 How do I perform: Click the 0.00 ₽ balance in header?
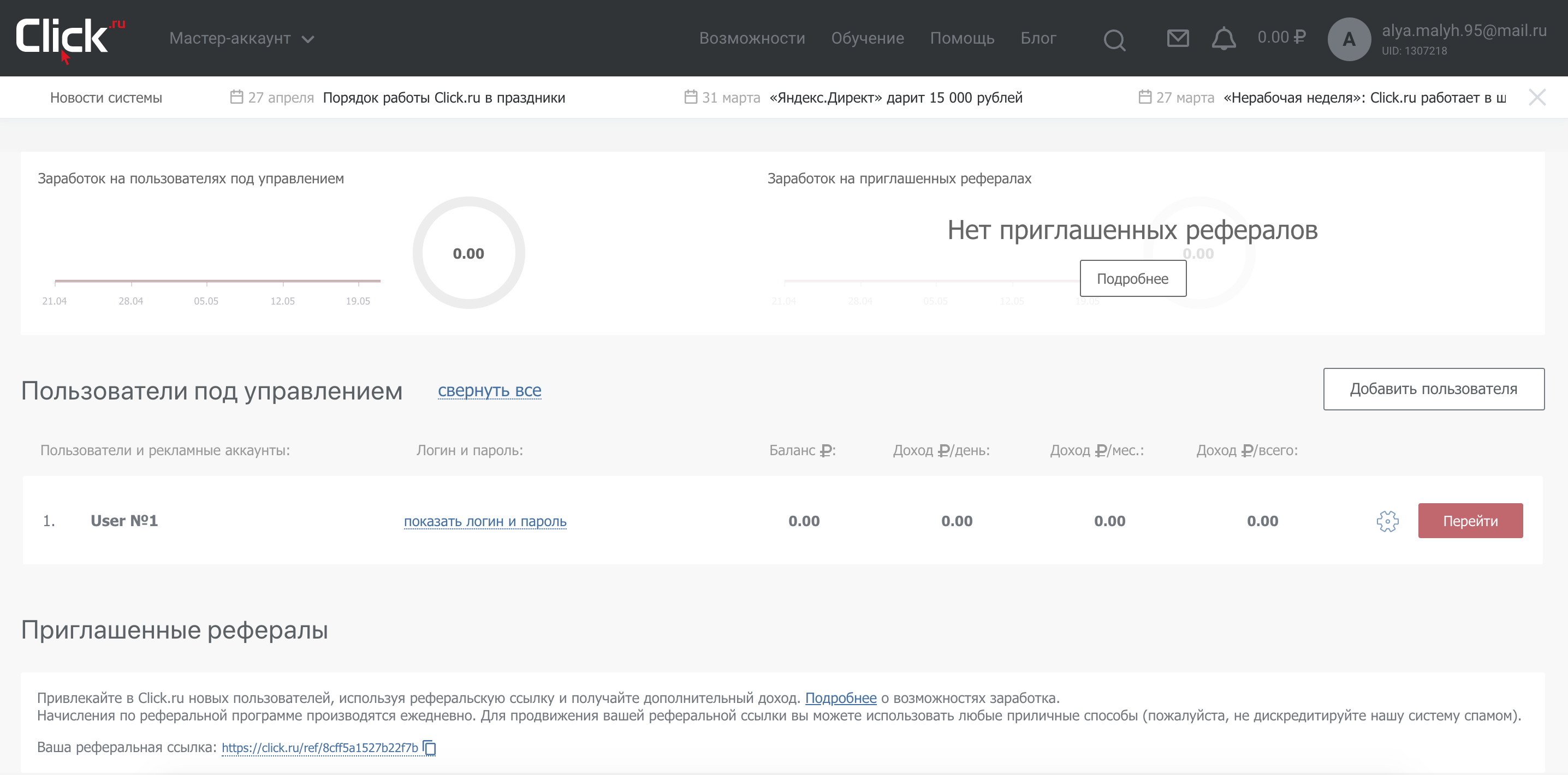point(1281,38)
